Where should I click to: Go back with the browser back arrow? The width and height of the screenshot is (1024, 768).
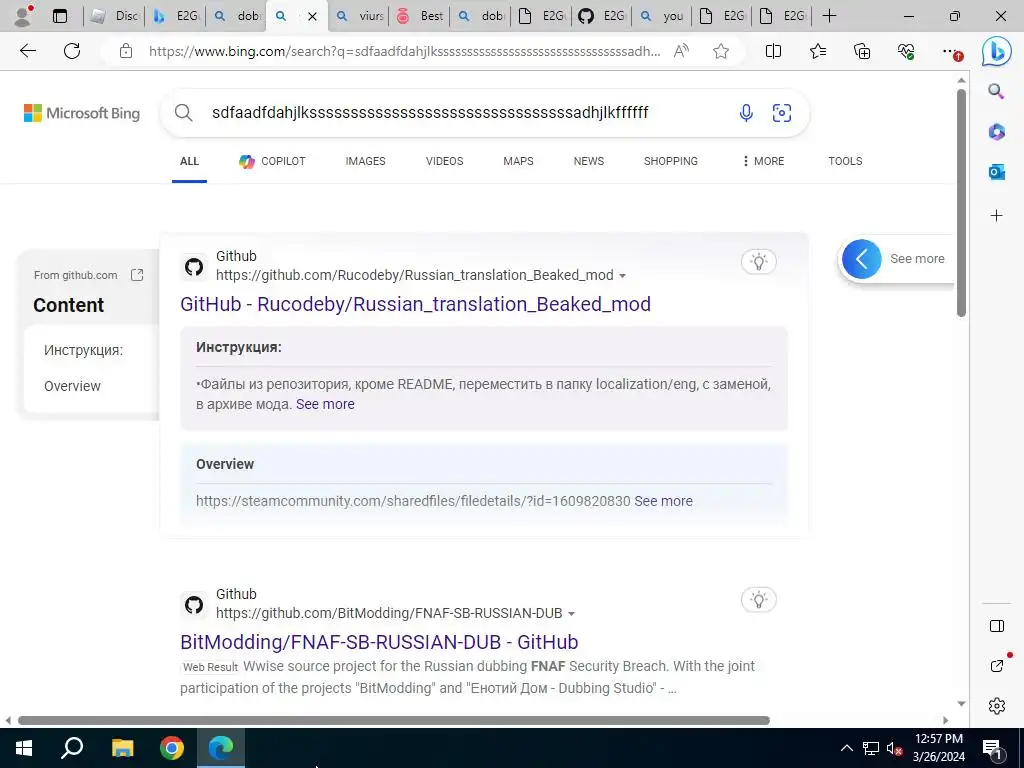tap(27, 51)
